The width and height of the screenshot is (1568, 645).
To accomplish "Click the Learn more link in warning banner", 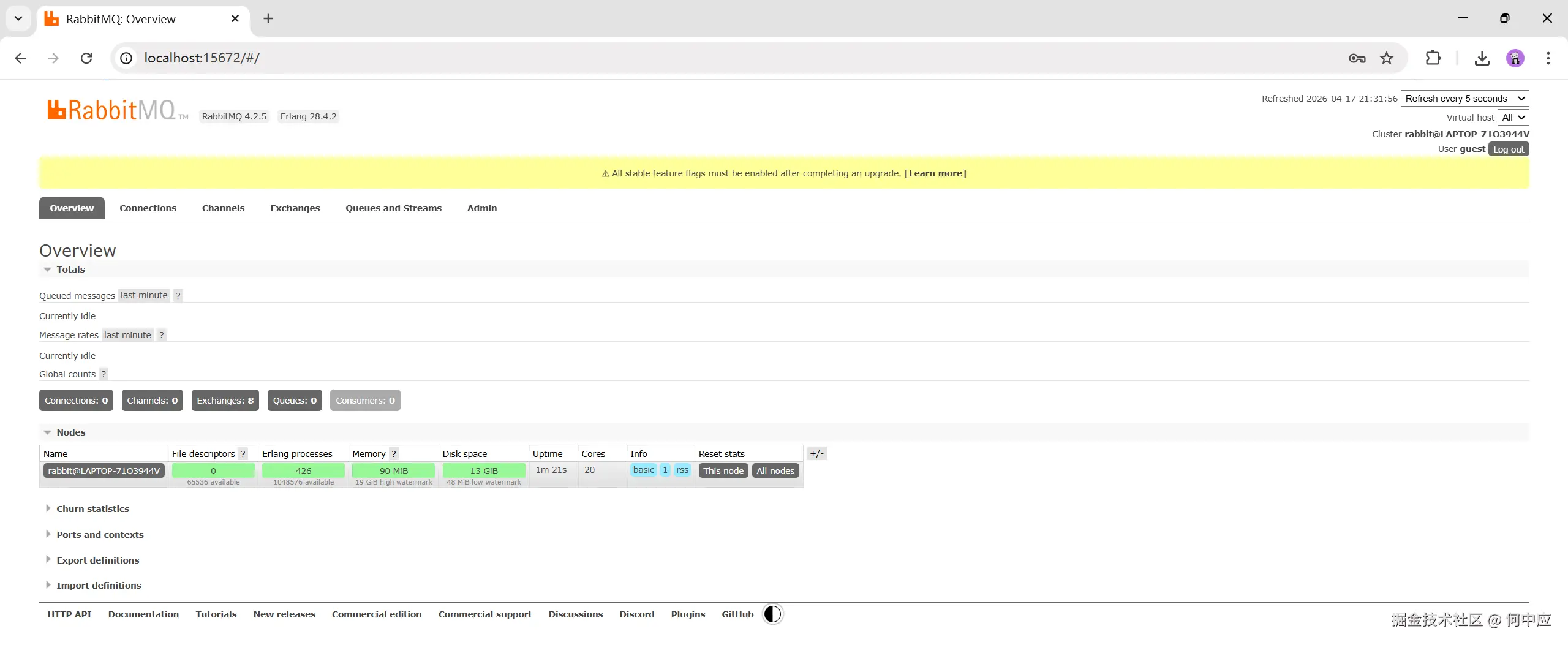I will coord(935,173).
